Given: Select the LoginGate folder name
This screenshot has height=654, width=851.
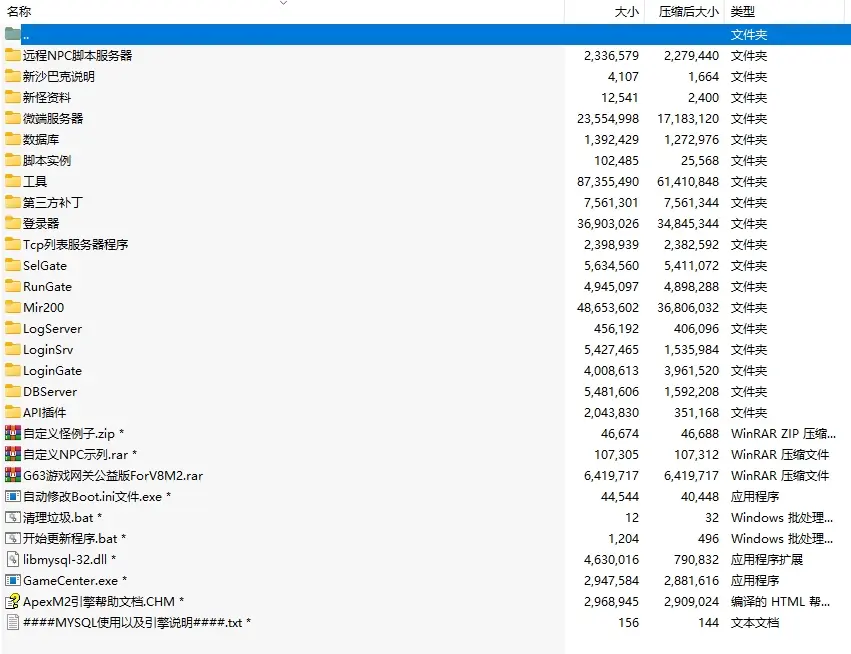Looking at the screenshot, I should [x=53, y=371].
